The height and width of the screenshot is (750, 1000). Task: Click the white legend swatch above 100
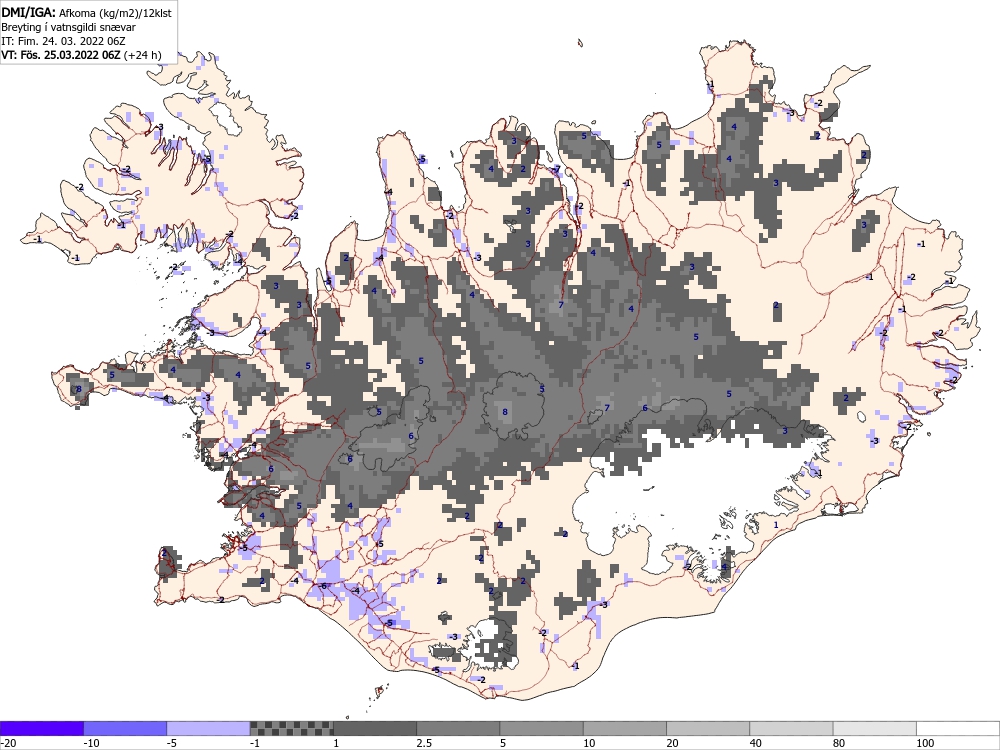pos(958,728)
